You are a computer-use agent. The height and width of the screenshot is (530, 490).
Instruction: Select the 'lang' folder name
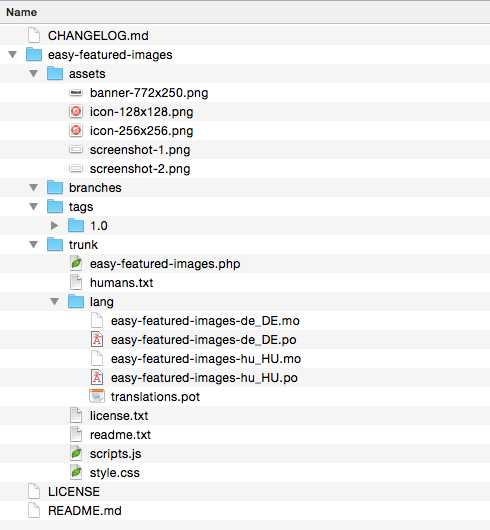pyautogui.click(x=102, y=302)
